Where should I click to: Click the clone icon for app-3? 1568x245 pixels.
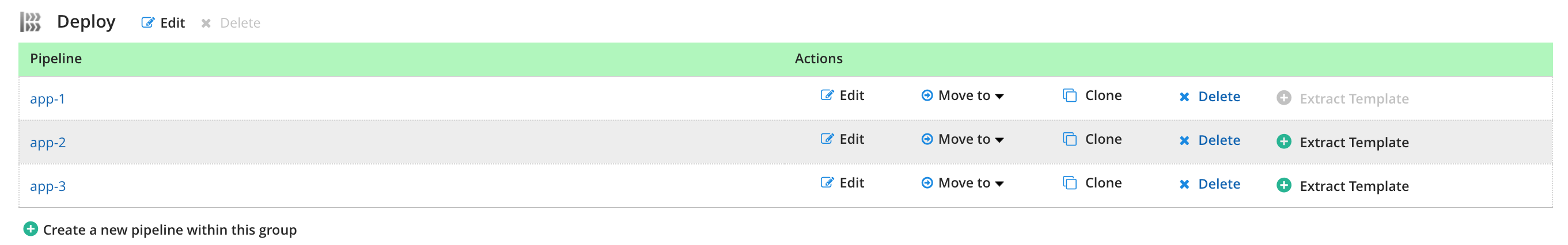coord(1070,182)
